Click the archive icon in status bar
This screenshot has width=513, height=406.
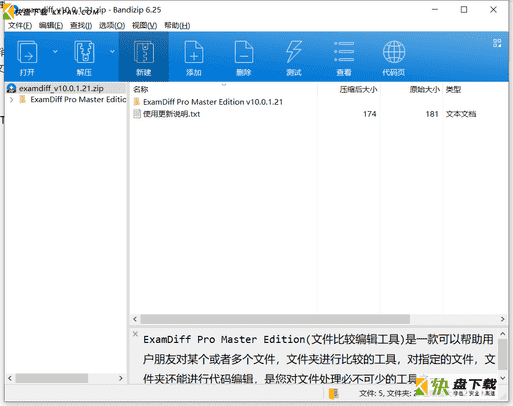click(x=334, y=394)
